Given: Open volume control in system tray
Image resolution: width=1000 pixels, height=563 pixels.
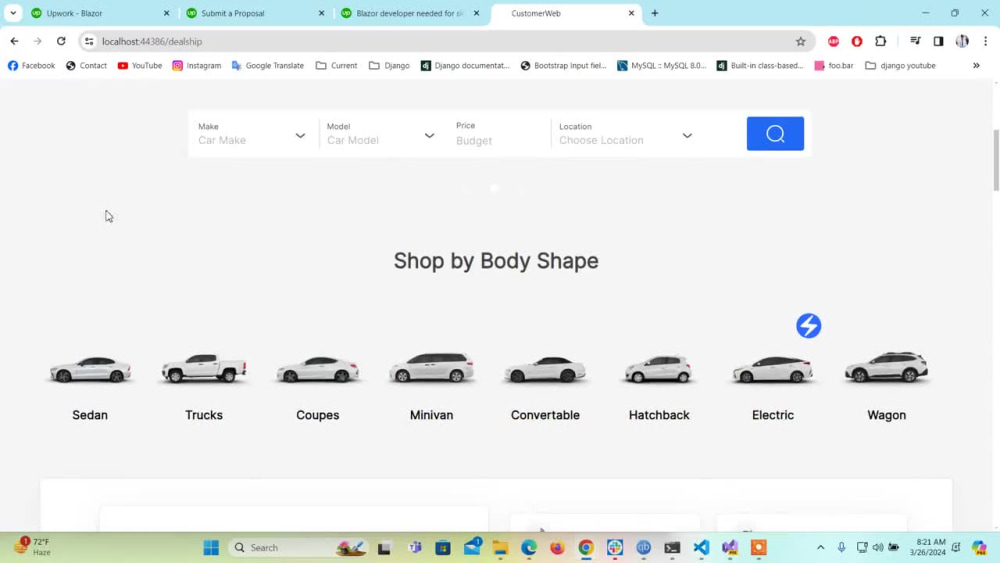Looking at the screenshot, I should coord(878,547).
